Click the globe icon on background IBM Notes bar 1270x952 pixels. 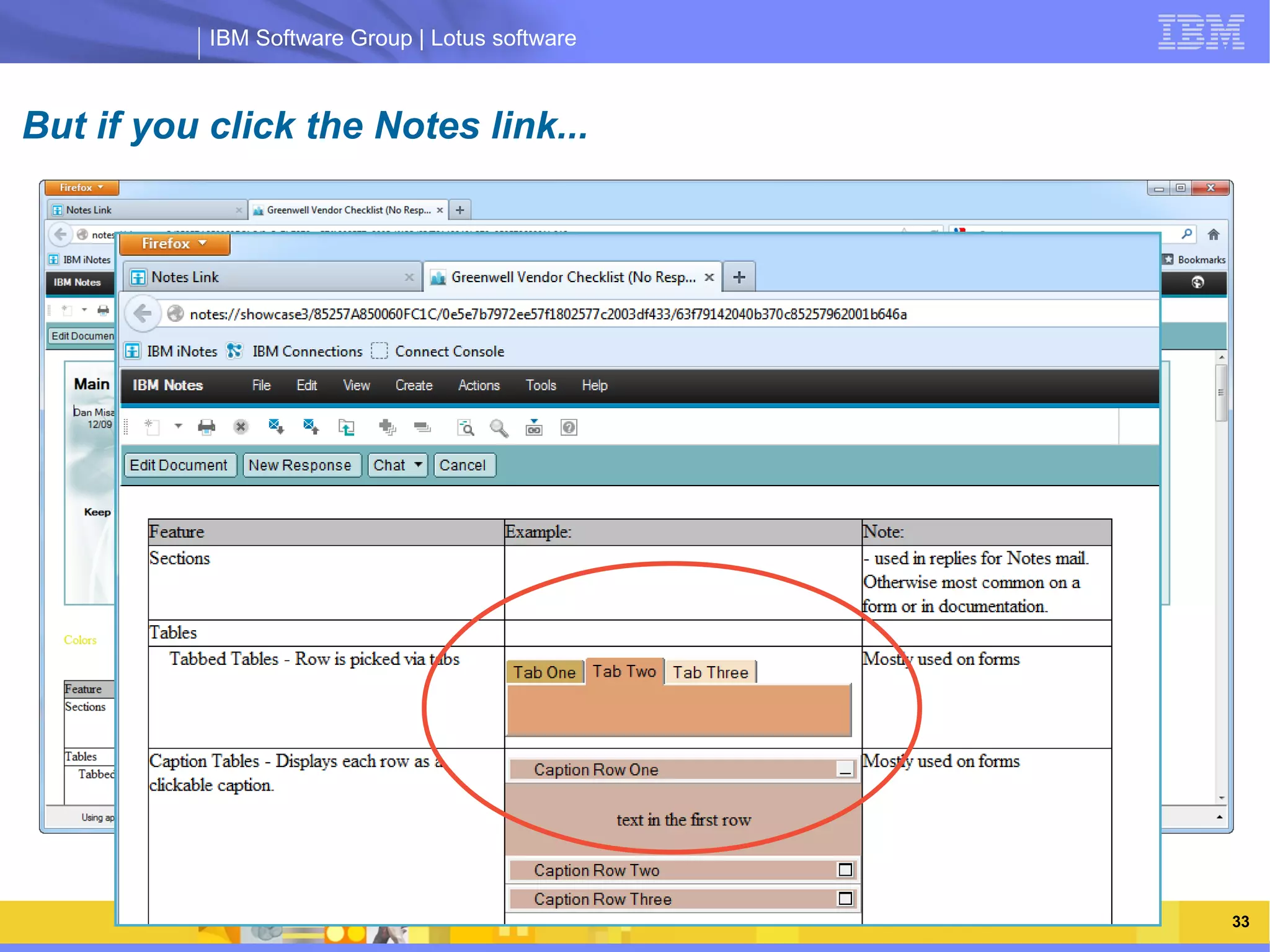pyautogui.click(x=1198, y=282)
